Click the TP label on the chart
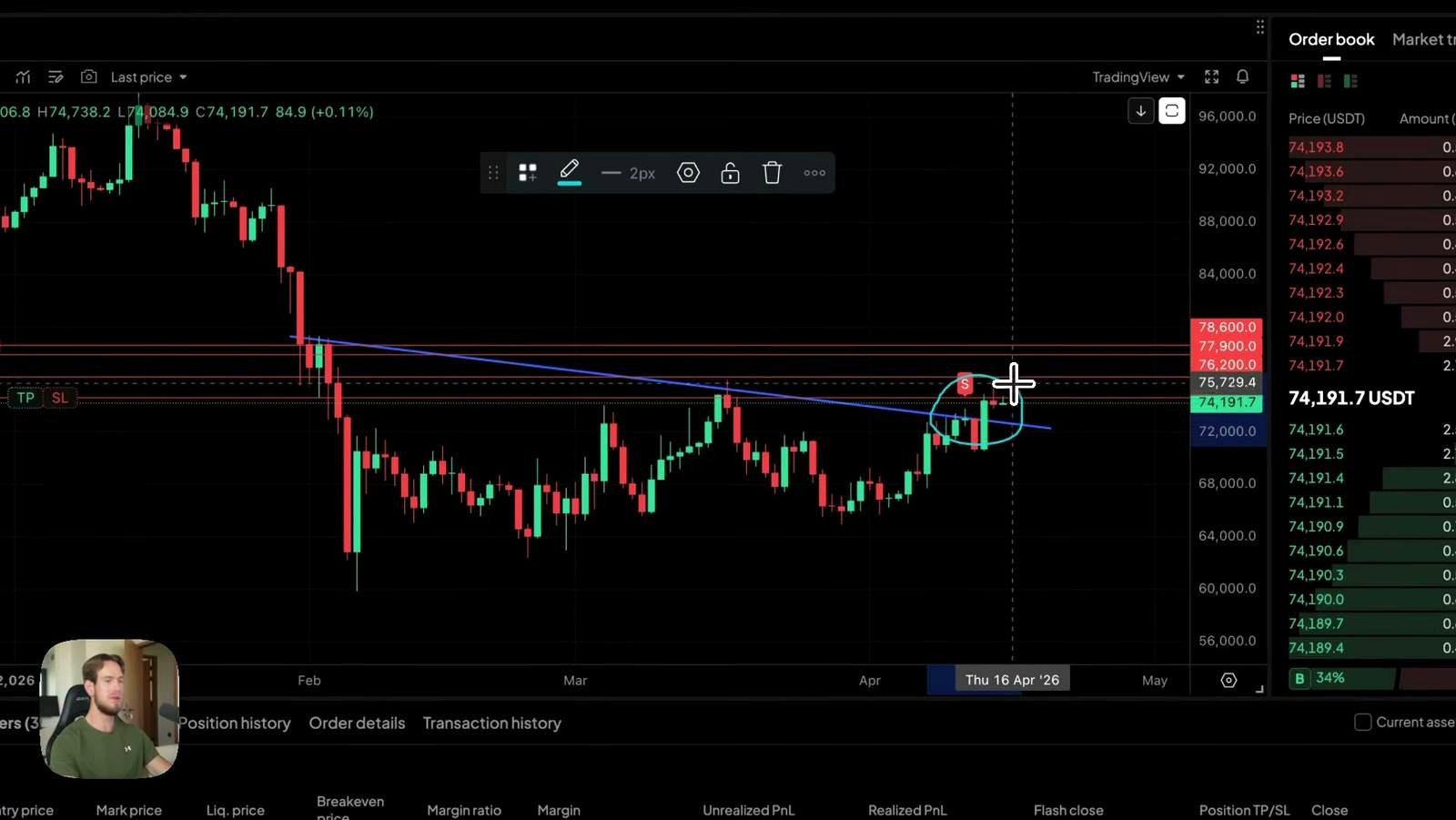The image size is (1456, 820). coord(25,398)
